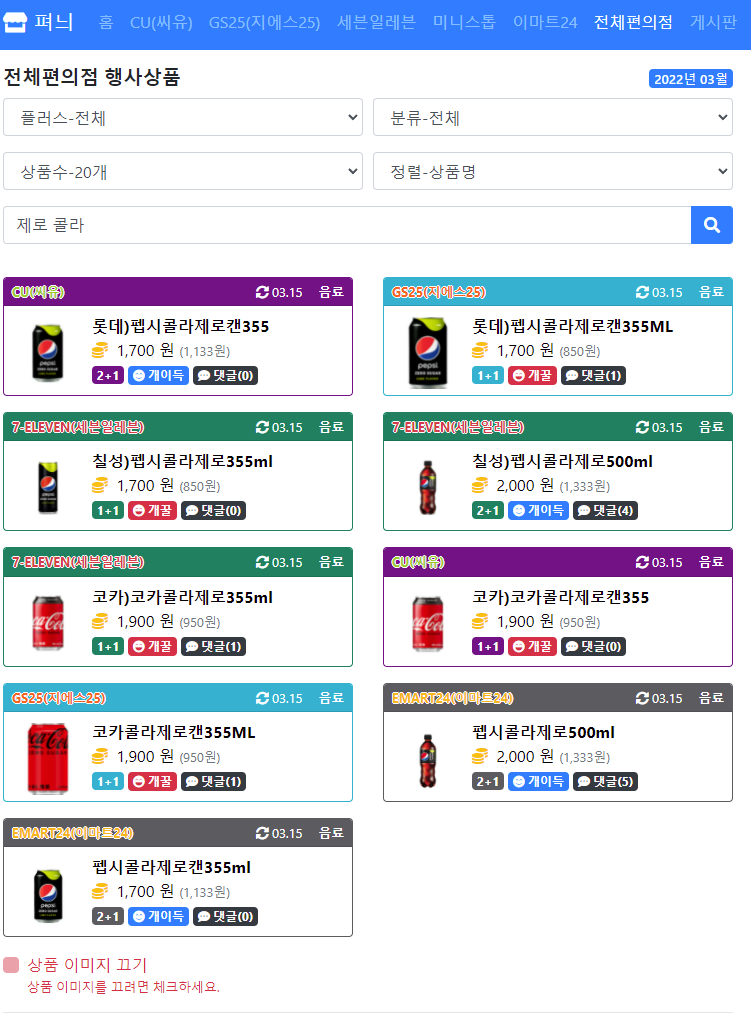Open GS25 코카콜라제로캔355ML can image

48,758
